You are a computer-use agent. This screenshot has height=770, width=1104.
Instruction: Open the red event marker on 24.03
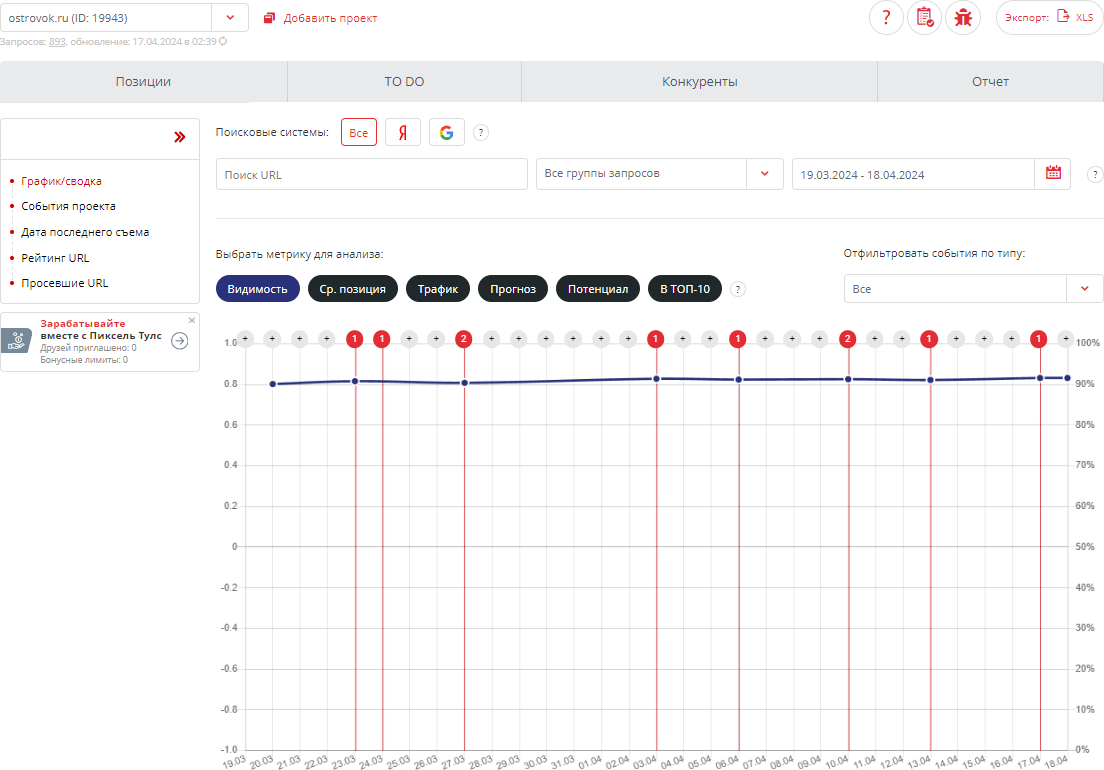(382, 339)
